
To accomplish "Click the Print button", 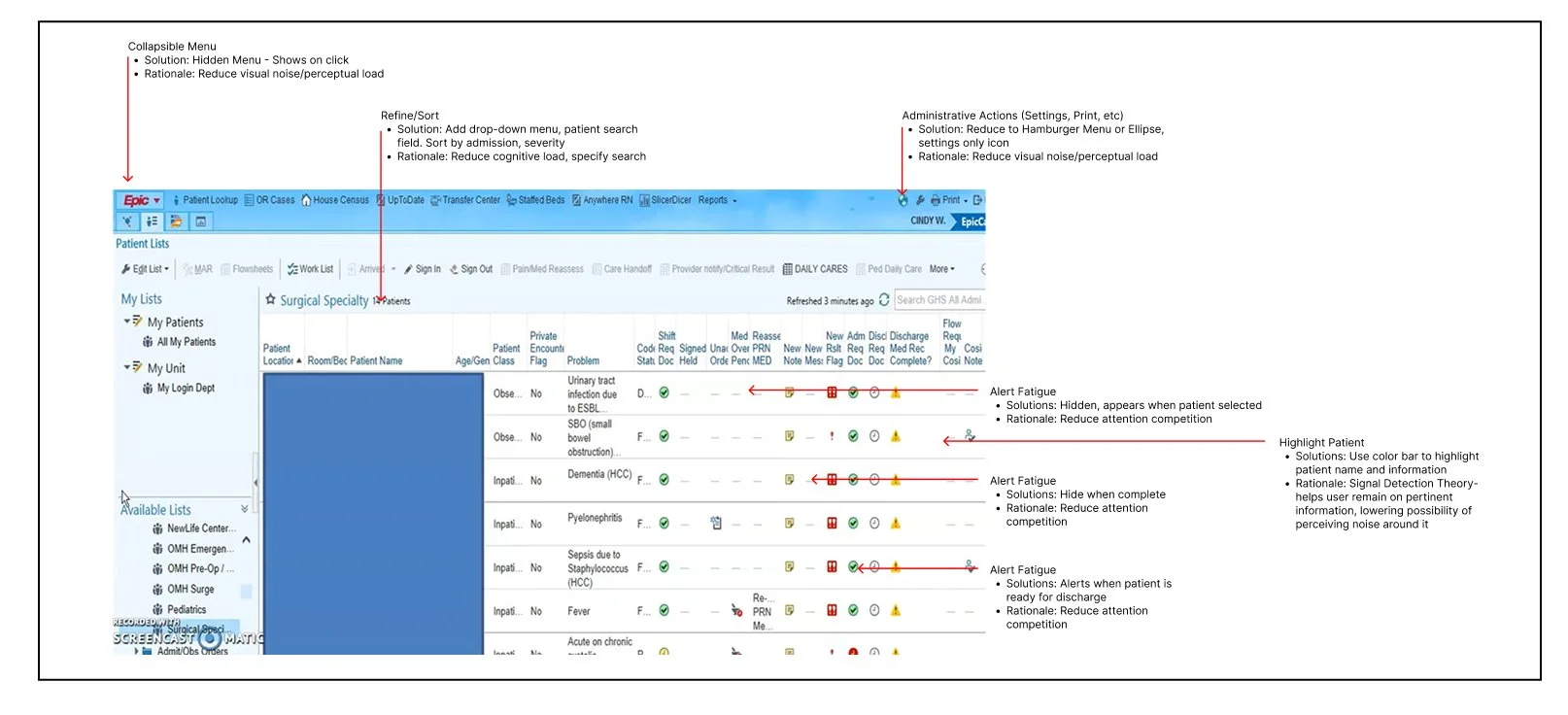I will tap(945, 200).
